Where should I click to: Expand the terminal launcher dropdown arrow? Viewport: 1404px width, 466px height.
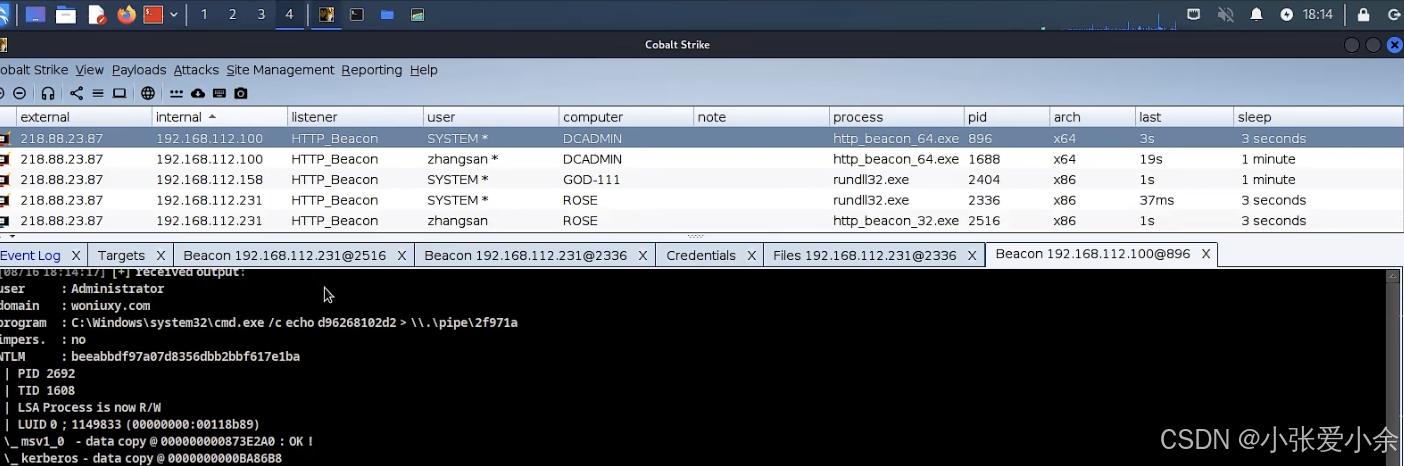point(175,15)
